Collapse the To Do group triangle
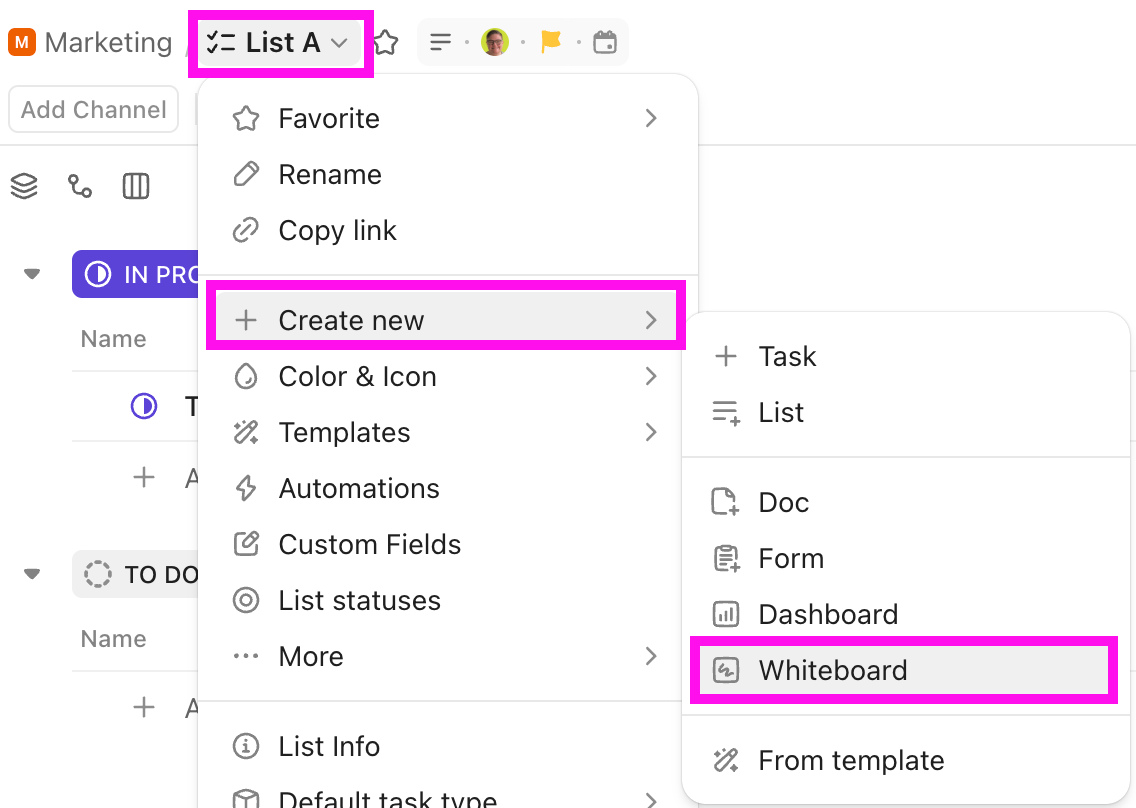This screenshot has width=1136, height=808. (x=32, y=574)
